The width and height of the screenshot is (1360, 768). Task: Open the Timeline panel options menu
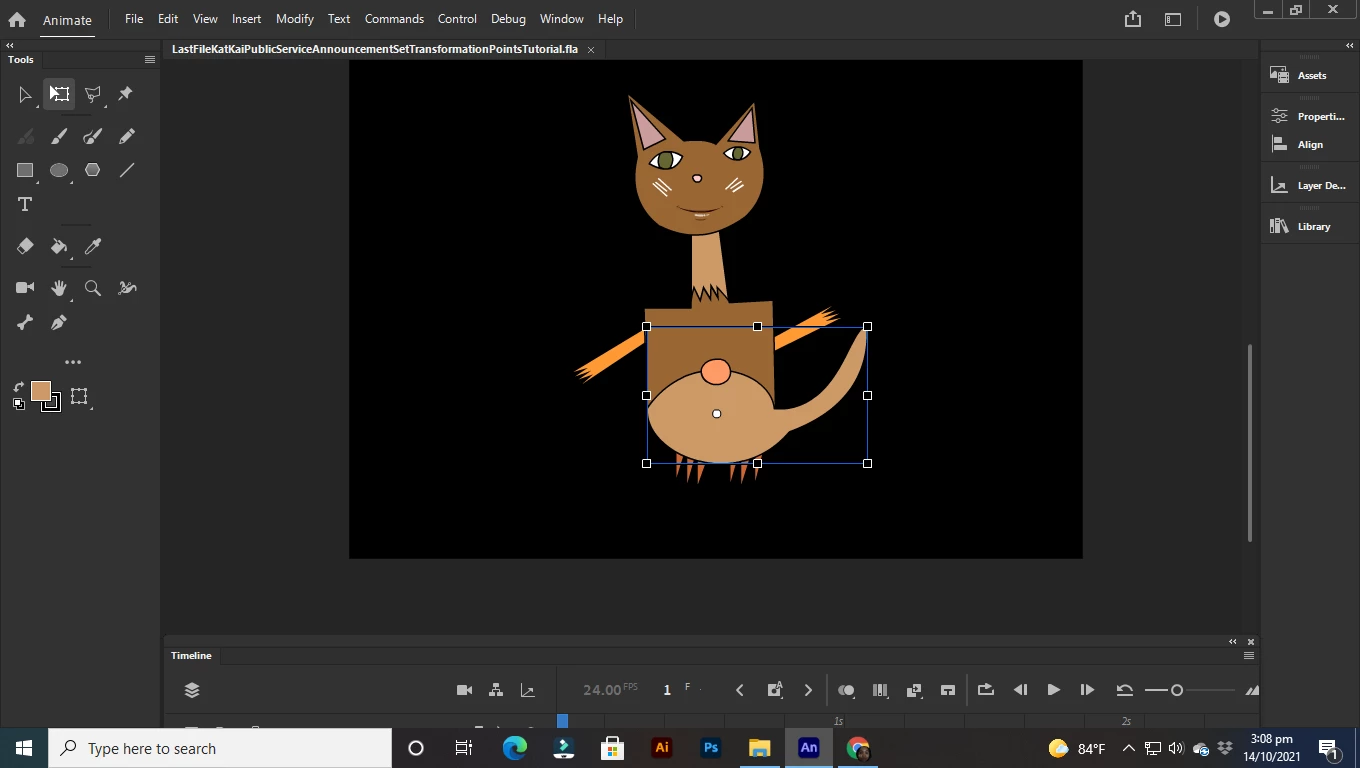tap(1249, 656)
